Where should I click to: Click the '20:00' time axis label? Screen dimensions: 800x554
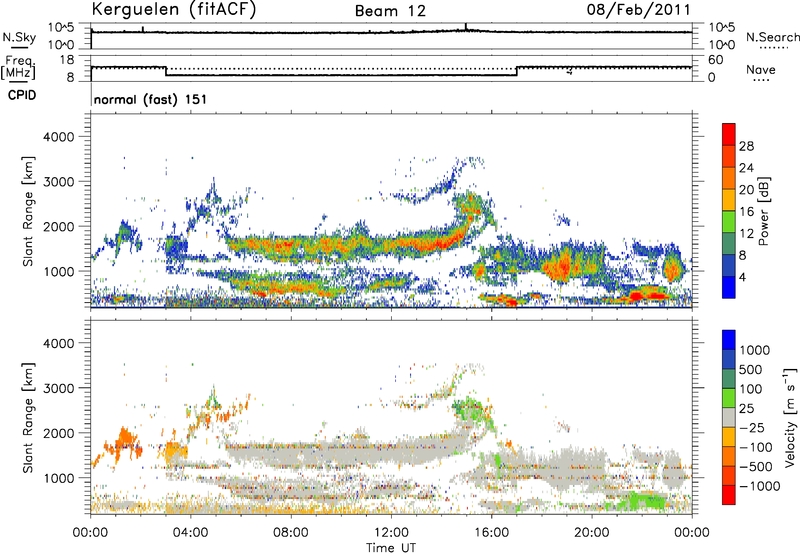pos(591,533)
